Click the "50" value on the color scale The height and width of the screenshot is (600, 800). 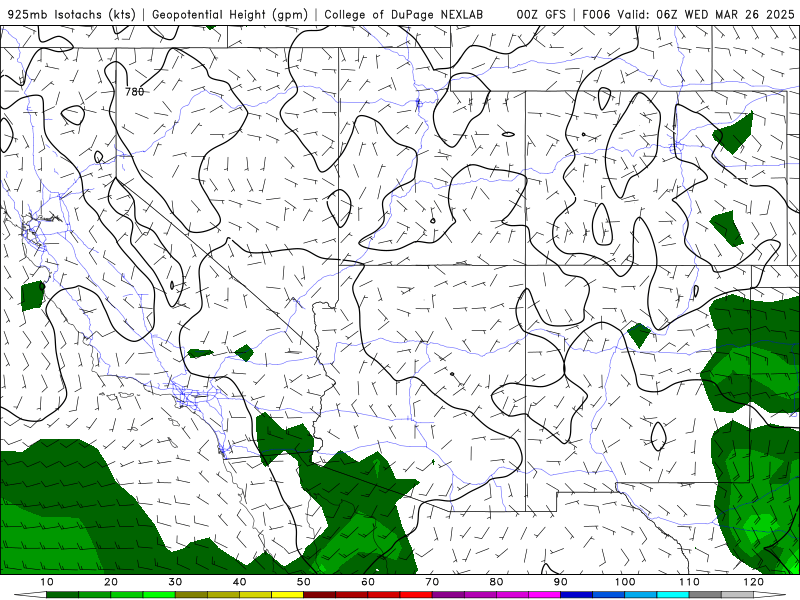click(304, 582)
